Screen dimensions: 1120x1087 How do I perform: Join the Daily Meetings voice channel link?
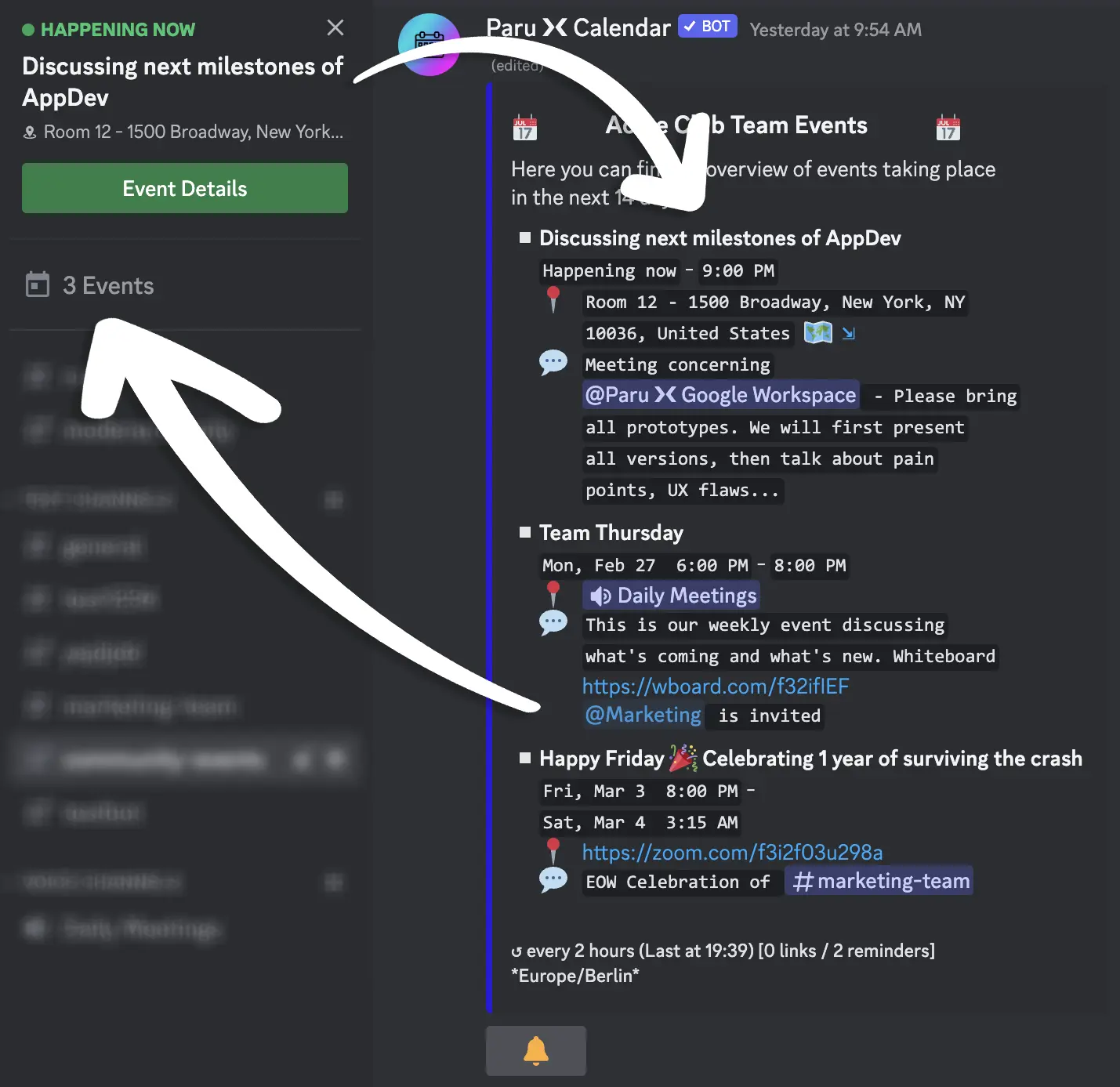point(672,596)
